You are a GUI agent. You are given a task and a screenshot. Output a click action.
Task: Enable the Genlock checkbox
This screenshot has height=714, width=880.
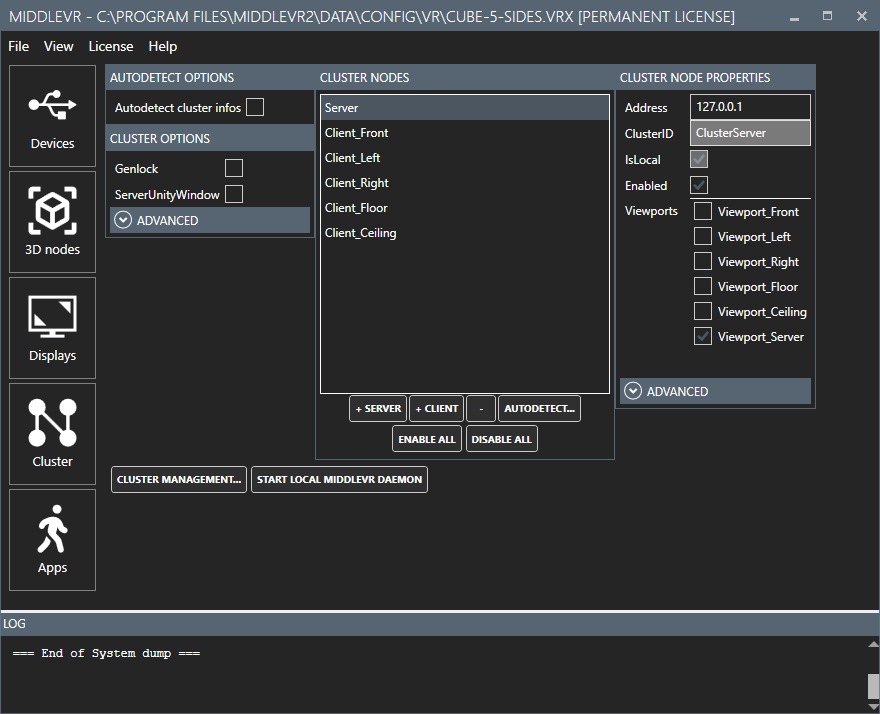[x=233, y=168]
